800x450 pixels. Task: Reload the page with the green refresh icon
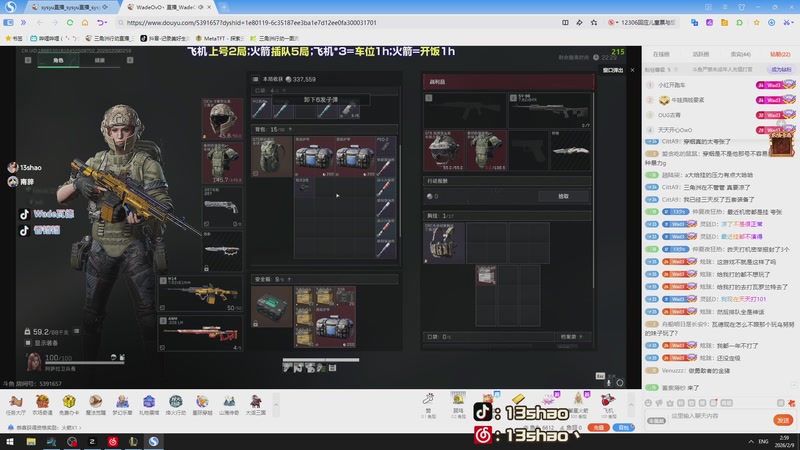point(70,22)
